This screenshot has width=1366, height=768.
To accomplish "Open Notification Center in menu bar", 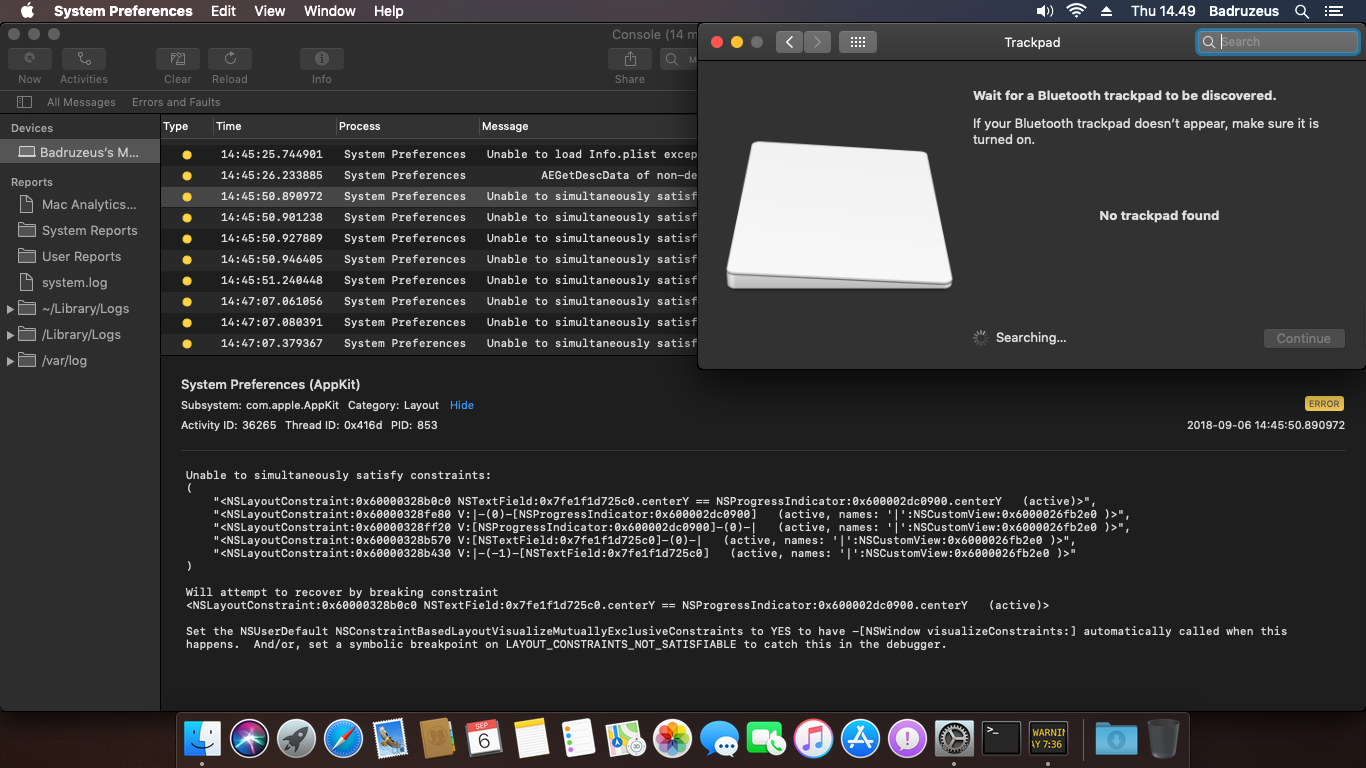I will [x=1333, y=11].
